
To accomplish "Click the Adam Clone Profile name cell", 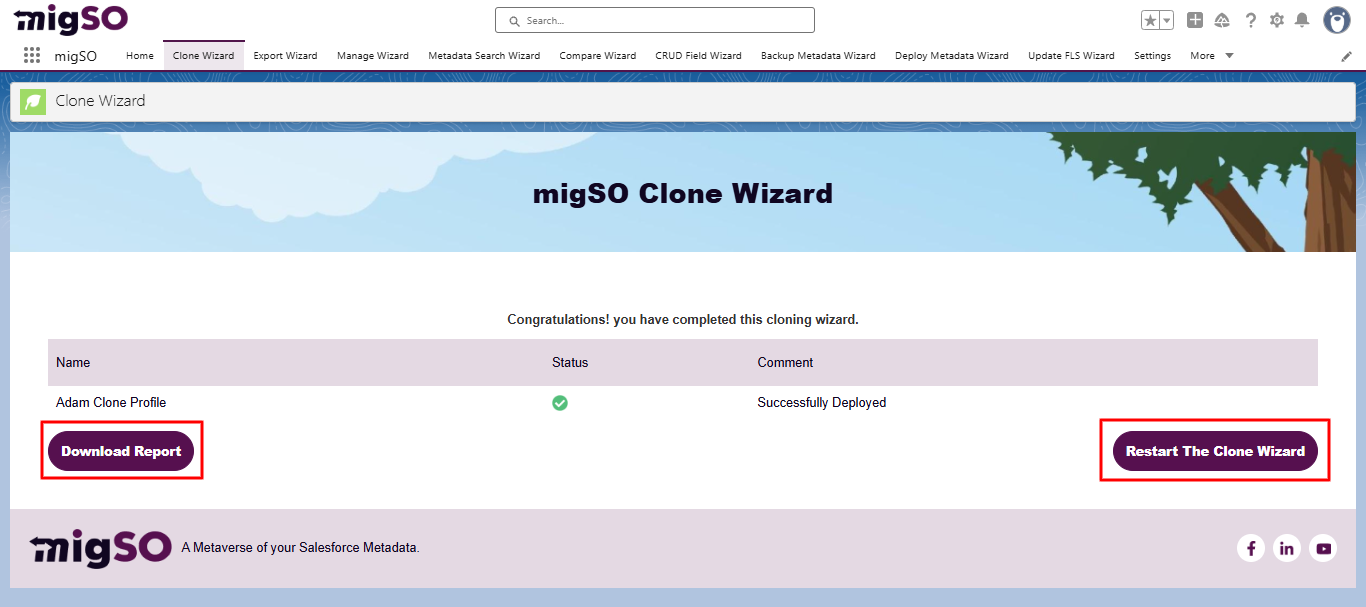I will coord(111,402).
